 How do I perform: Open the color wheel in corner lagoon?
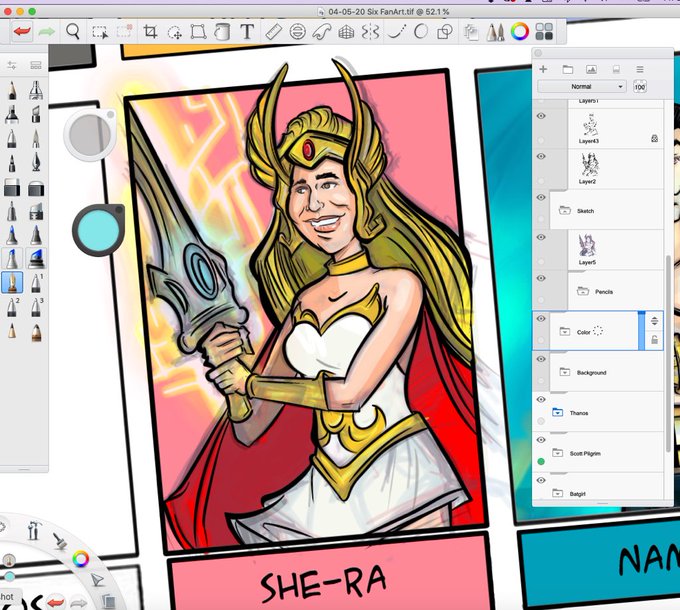pyautogui.click(x=81, y=559)
